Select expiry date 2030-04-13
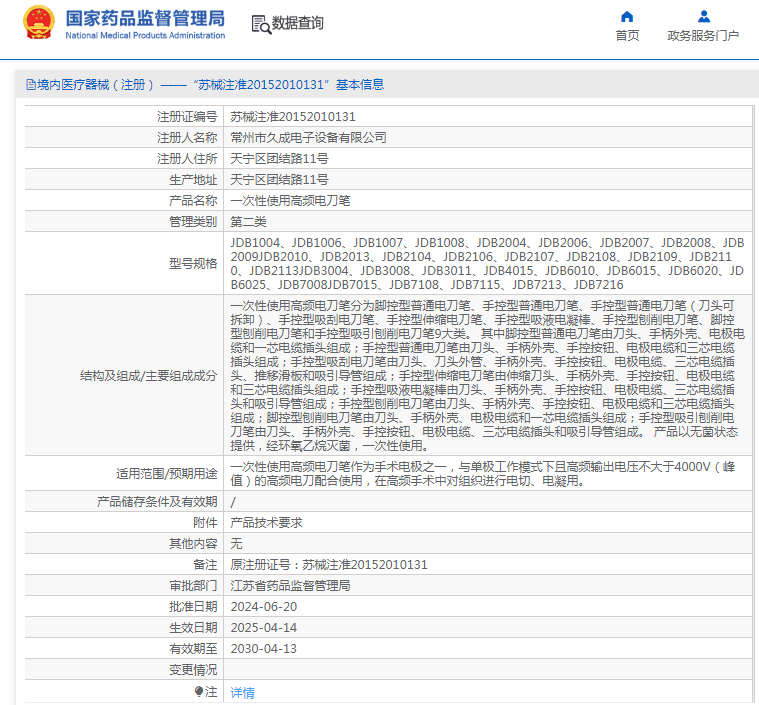 [264, 649]
